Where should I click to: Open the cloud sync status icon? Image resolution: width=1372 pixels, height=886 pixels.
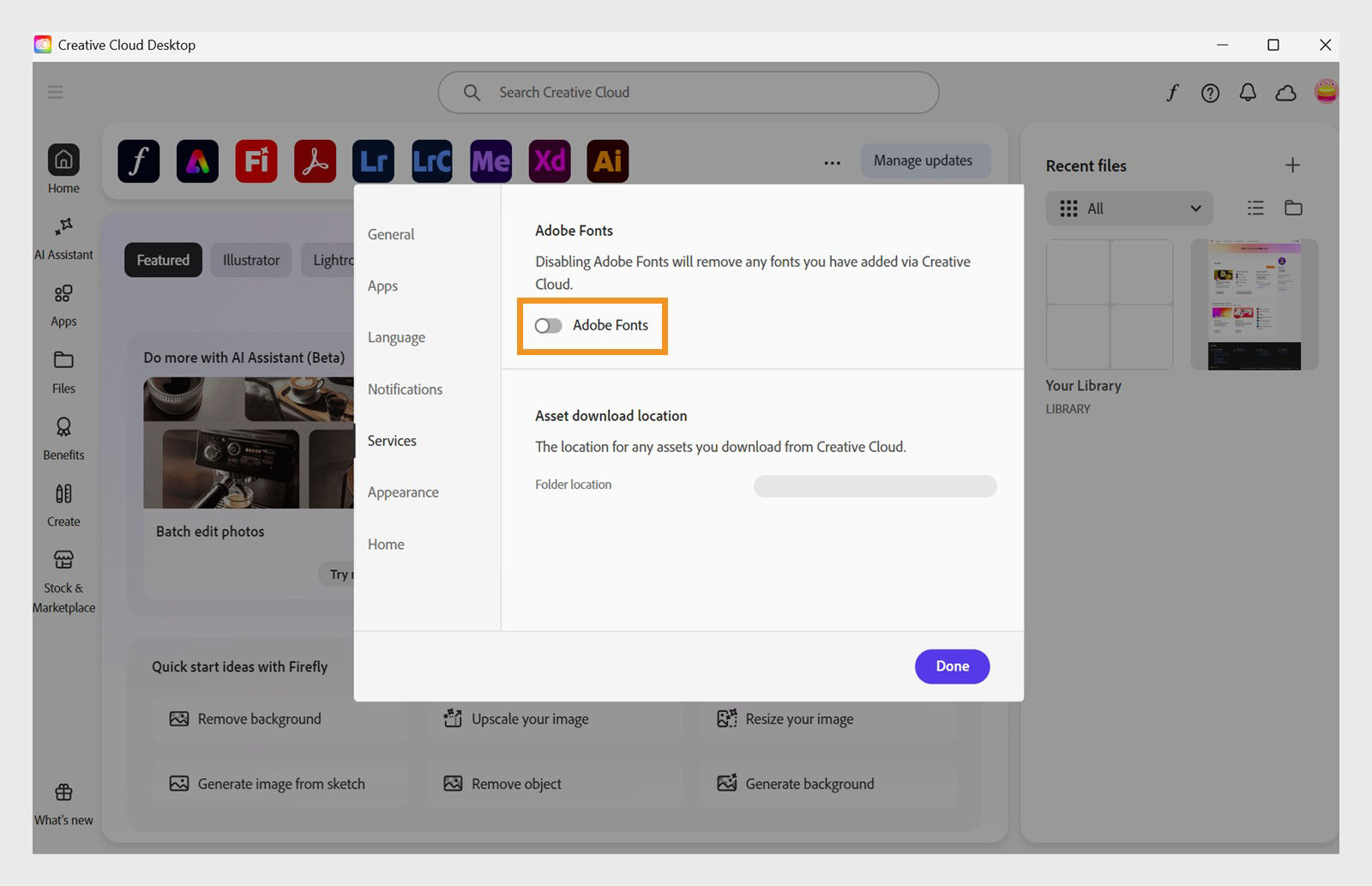1285,93
